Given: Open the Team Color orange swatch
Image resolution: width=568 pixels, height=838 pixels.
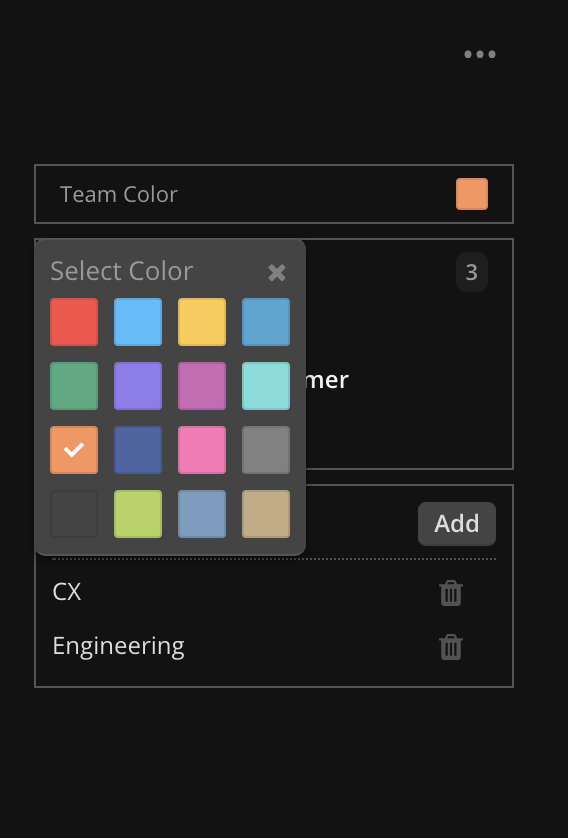Looking at the screenshot, I should pos(472,194).
